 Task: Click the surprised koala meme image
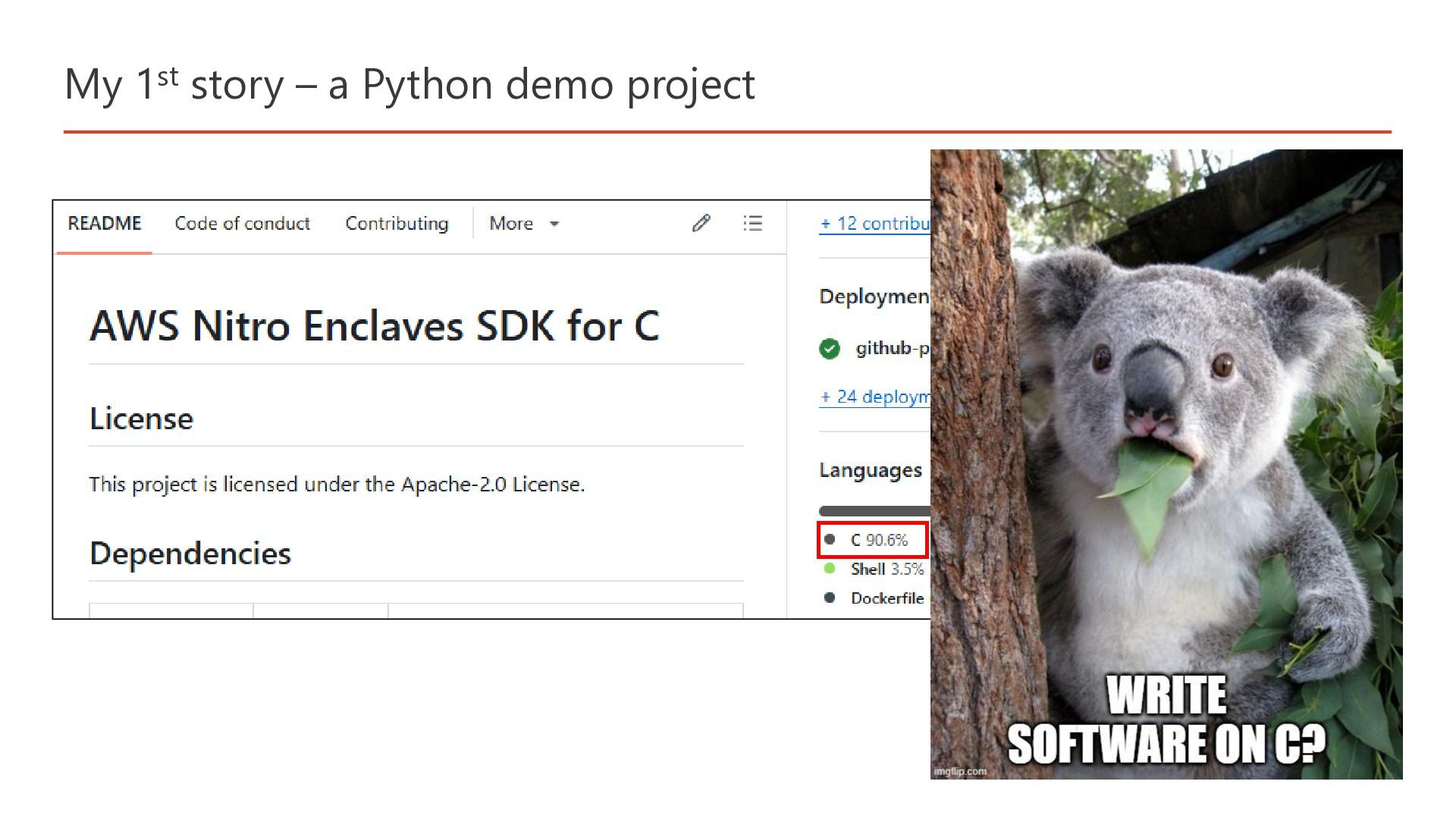pos(1166,464)
